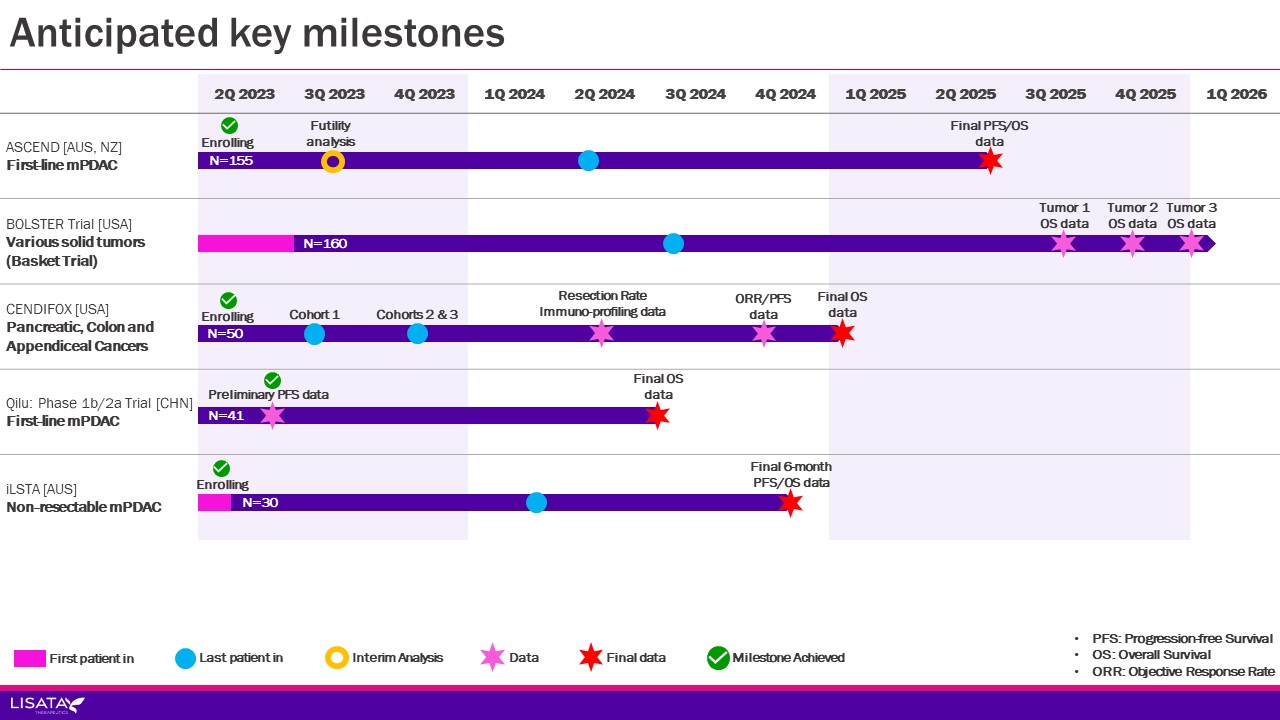Click the iLSTA last patient in blue circle

[x=536, y=502]
